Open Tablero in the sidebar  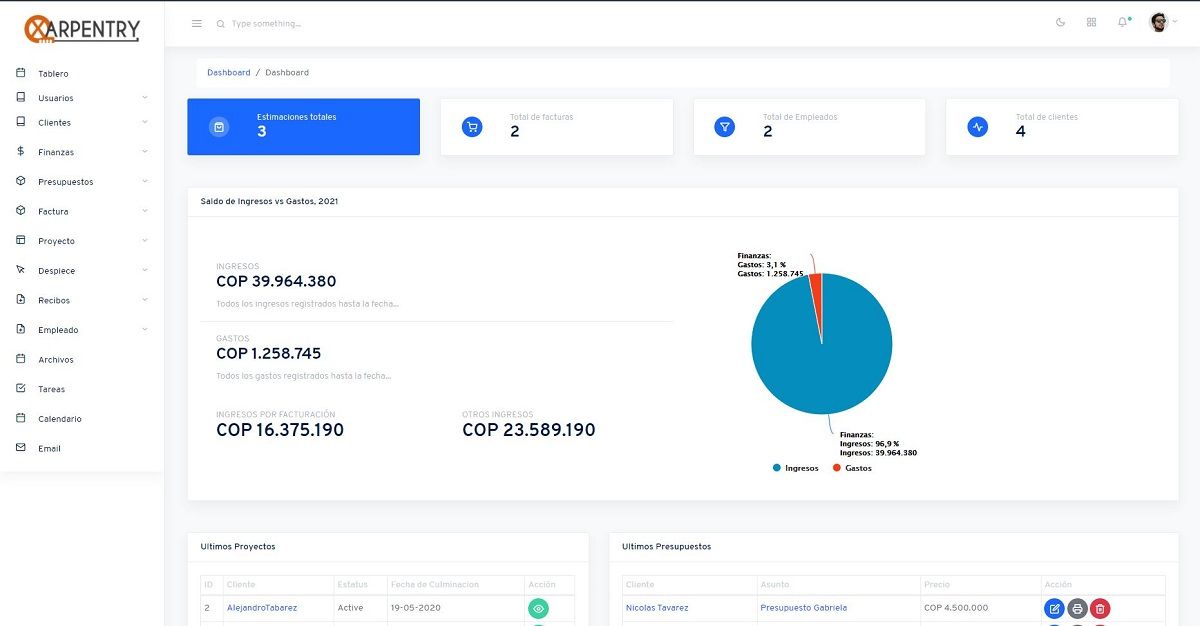tap(53, 74)
